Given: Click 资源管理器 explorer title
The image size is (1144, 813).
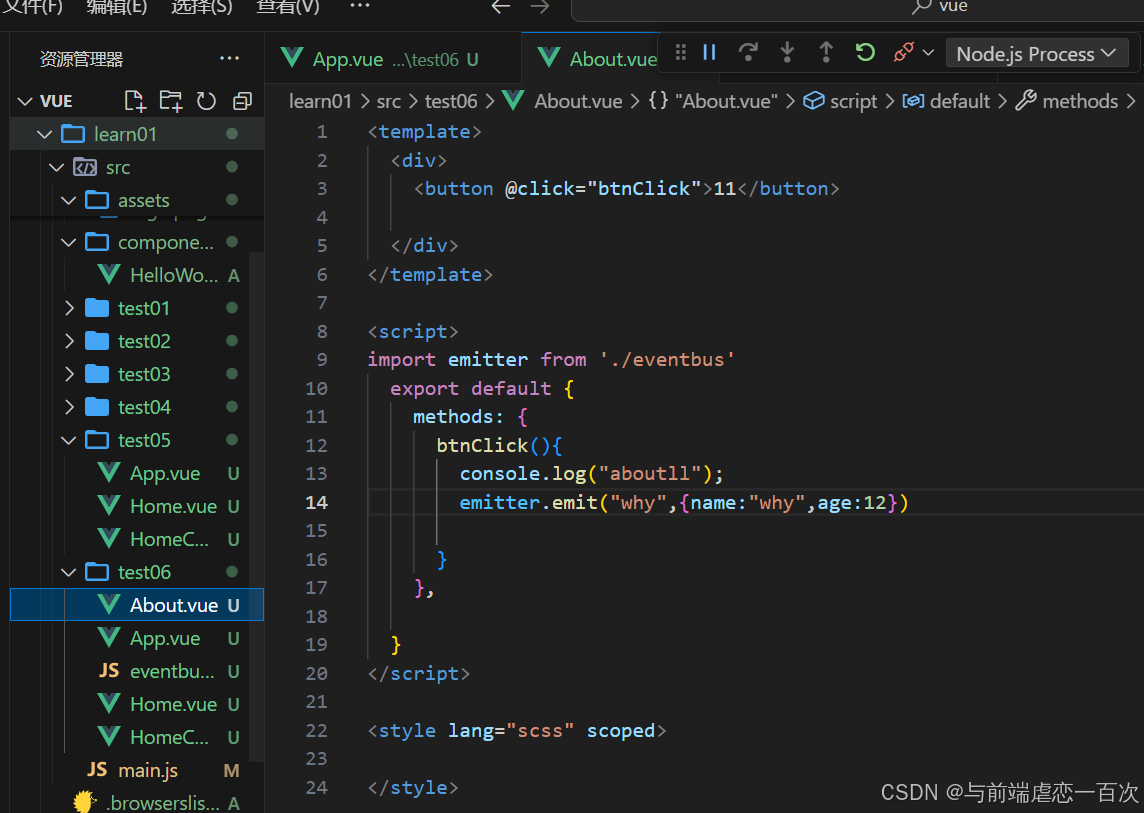Looking at the screenshot, I should click(x=81, y=59).
